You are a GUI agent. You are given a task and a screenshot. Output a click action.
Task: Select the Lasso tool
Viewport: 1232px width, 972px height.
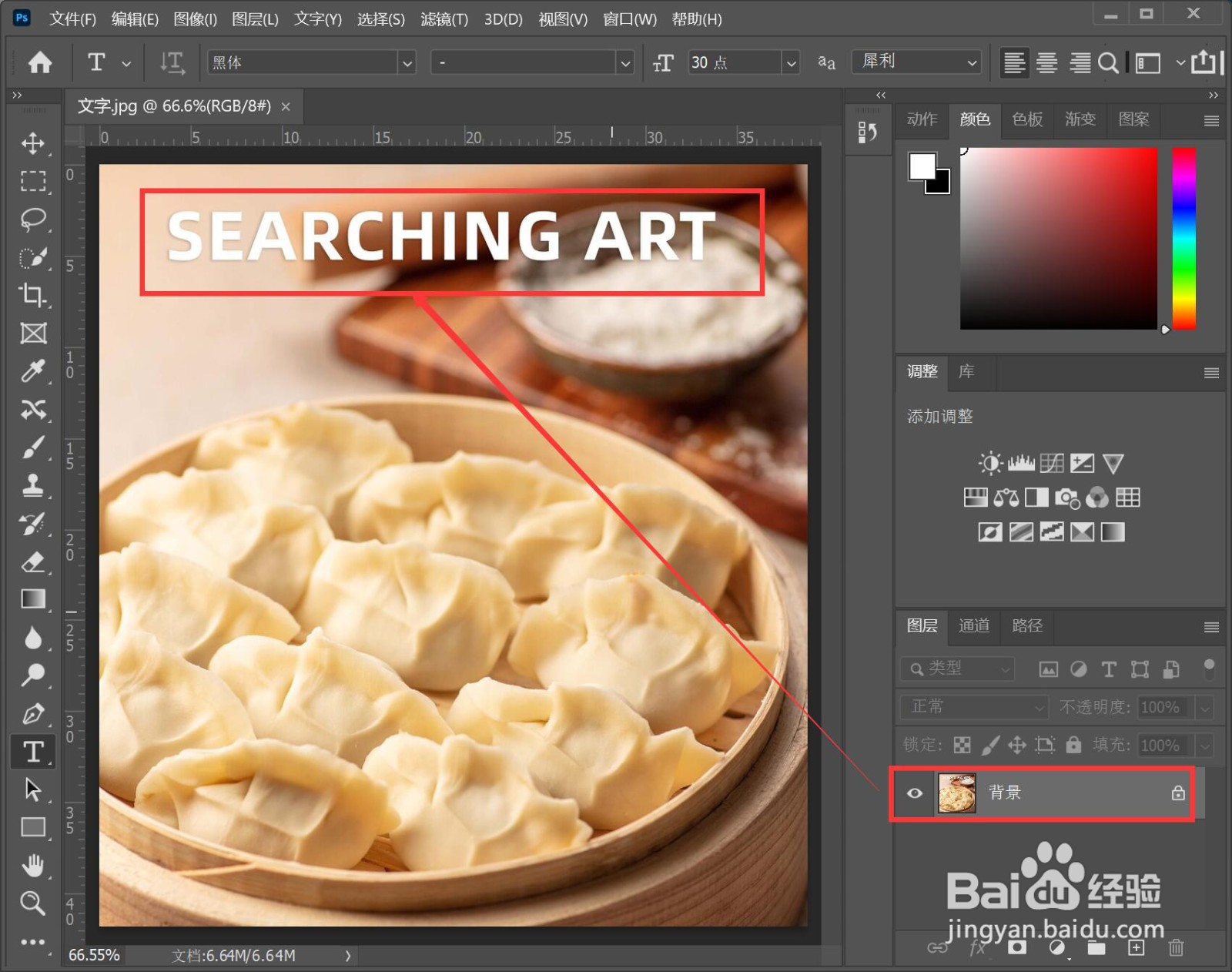pyautogui.click(x=32, y=220)
